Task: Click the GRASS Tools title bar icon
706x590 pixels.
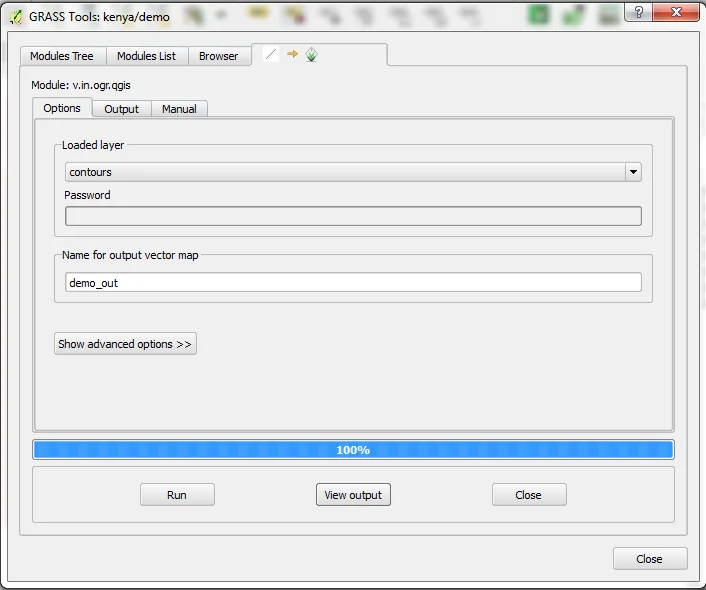Action: coord(16,17)
